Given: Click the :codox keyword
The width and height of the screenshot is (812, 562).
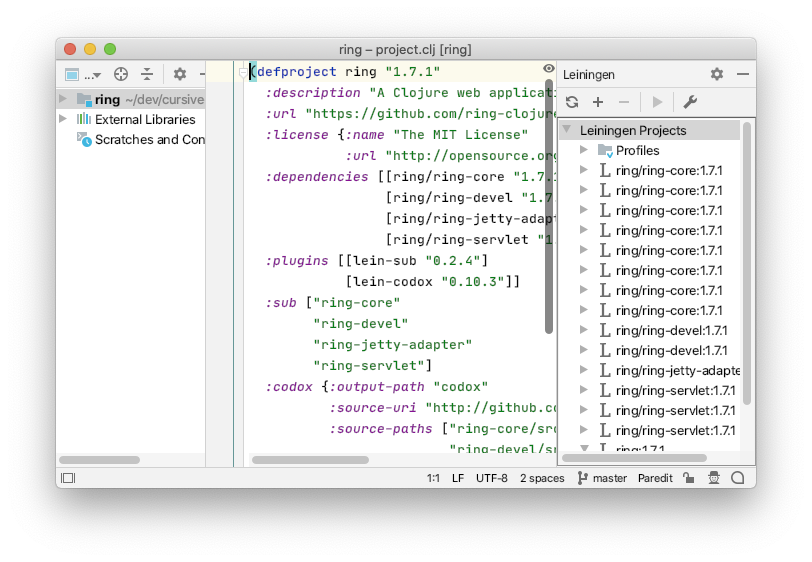Looking at the screenshot, I should [289, 387].
